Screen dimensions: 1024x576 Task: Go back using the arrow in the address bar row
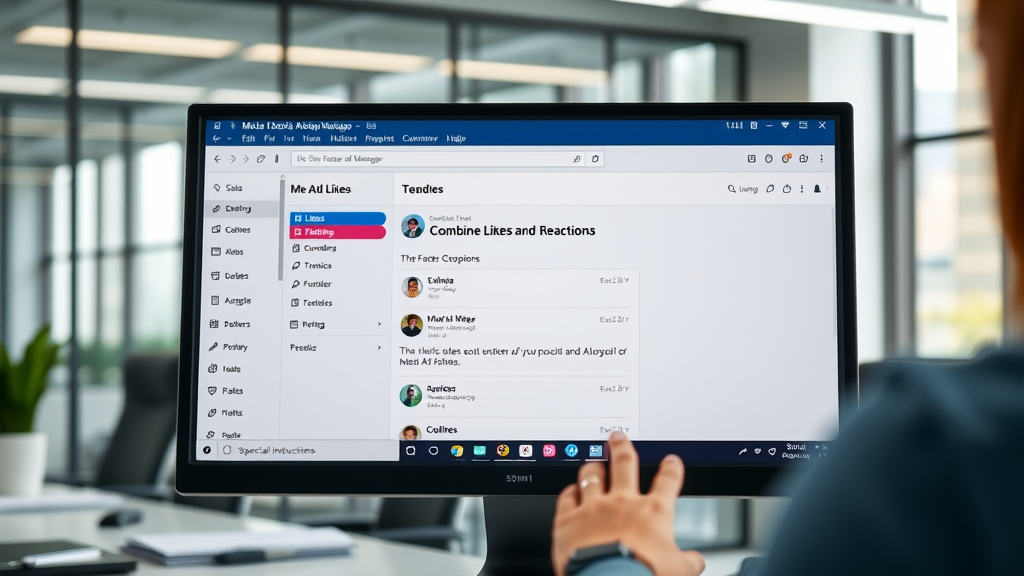click(217, 159)
